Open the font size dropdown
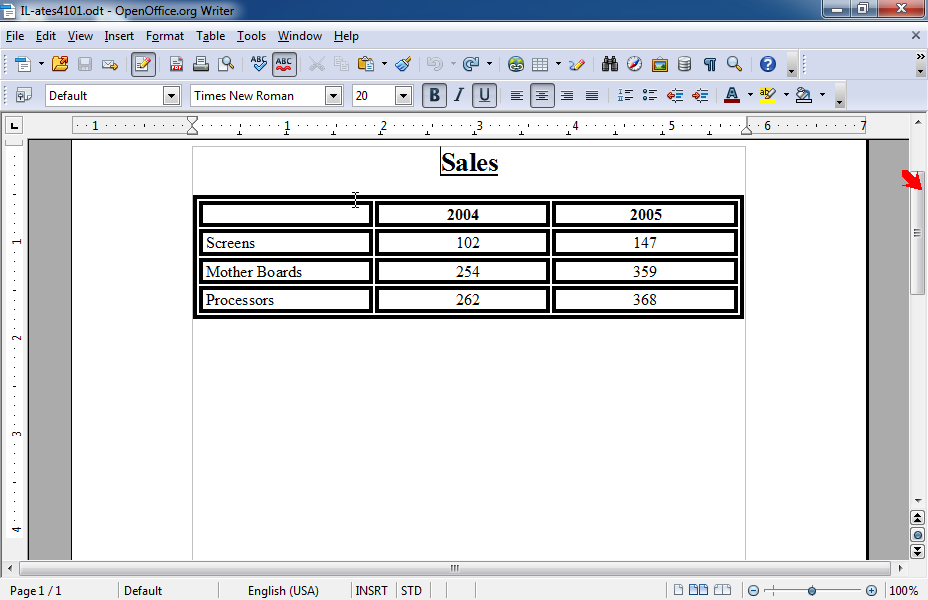This screenshot has height=600, width=928. coord(404,95)
